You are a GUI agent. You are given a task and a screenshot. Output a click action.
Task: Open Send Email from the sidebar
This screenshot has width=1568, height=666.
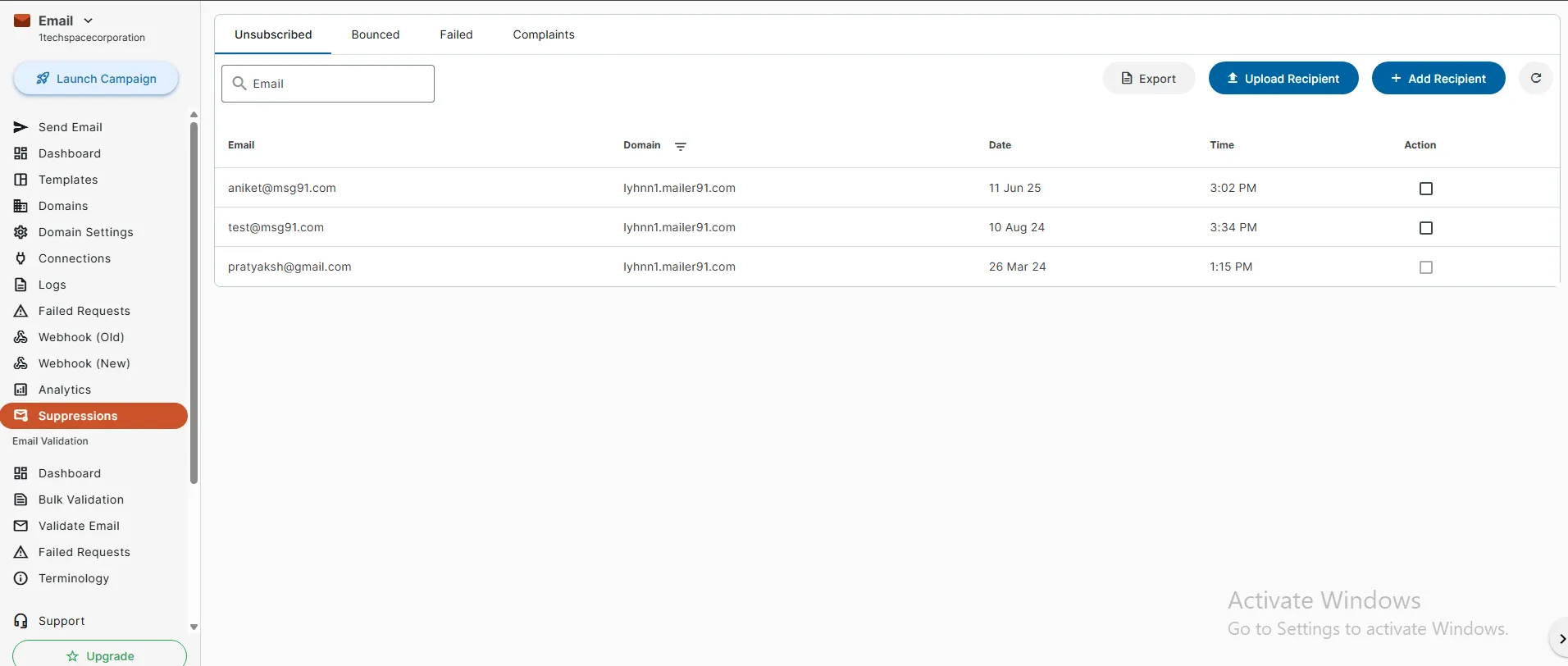(x=70, y=127)
